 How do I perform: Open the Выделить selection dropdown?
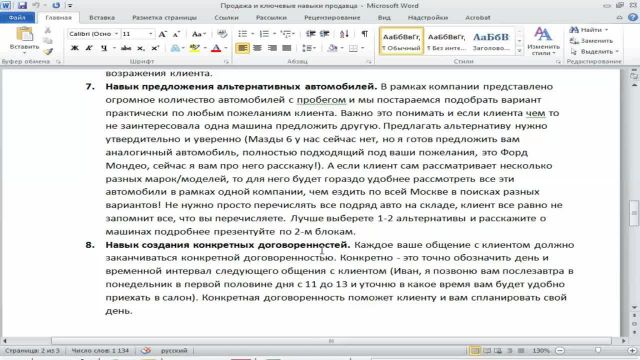595,51
